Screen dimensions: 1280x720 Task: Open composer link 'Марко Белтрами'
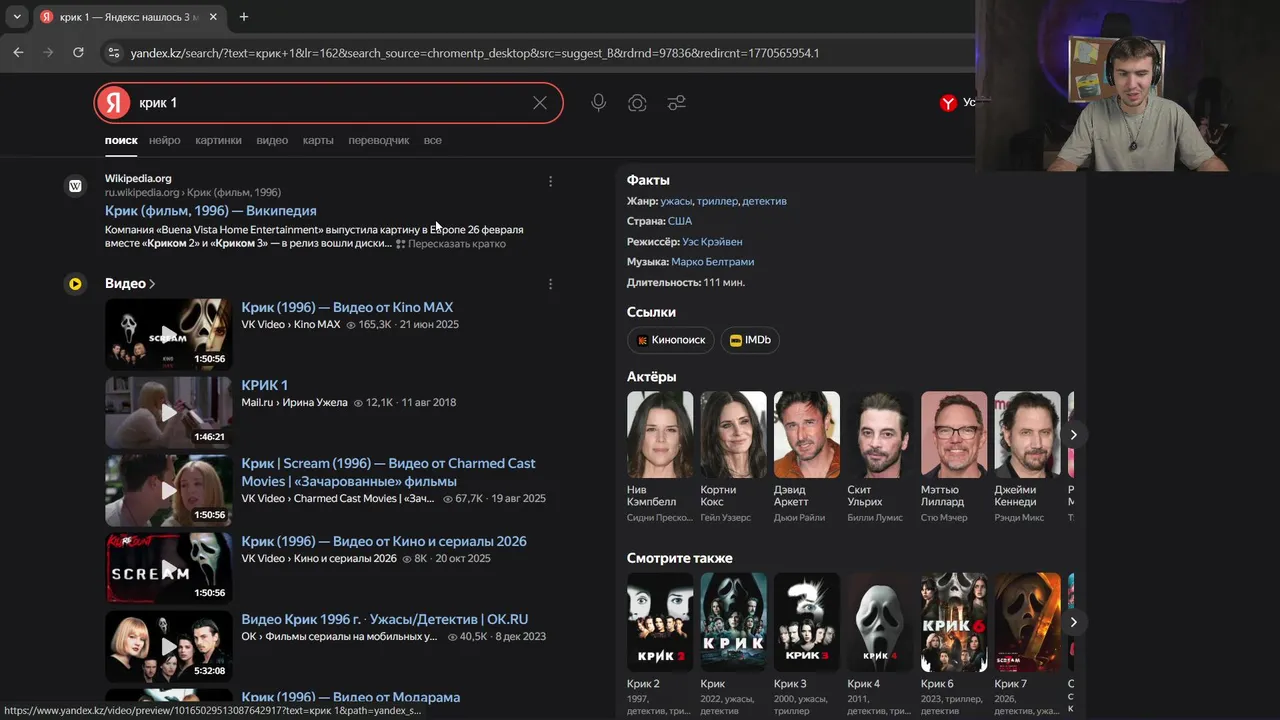click(x=712, y=262)
